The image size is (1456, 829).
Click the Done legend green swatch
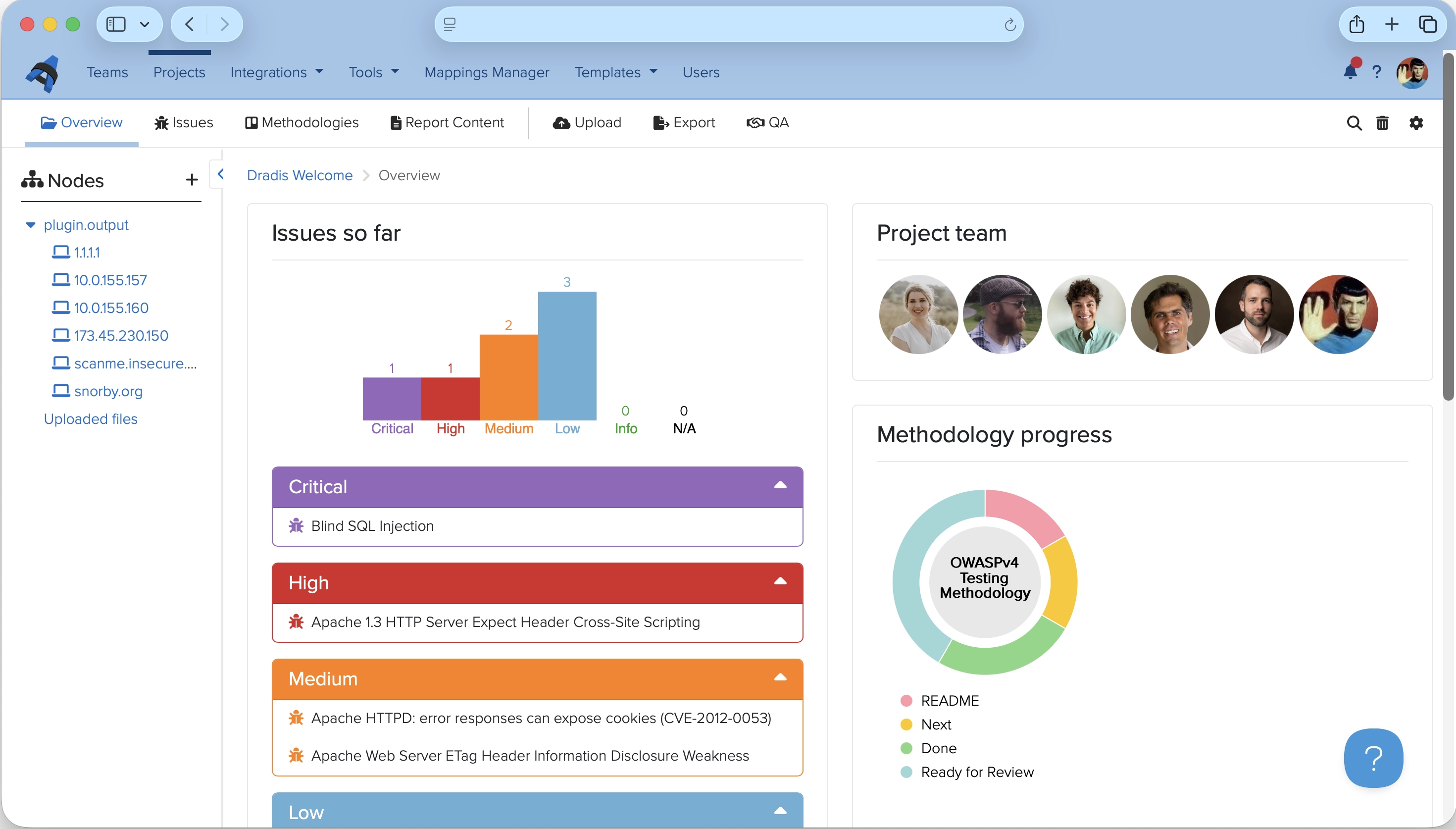(x=906, y=748)
